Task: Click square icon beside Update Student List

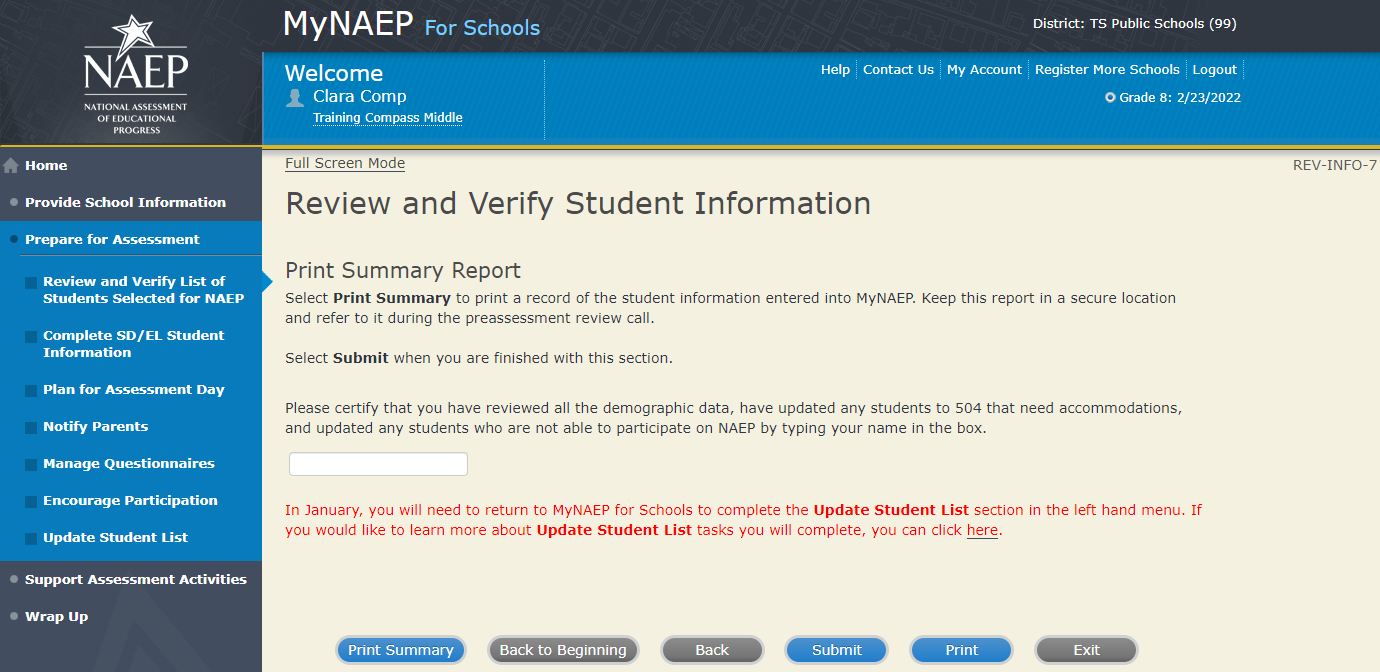Action: 33,539
